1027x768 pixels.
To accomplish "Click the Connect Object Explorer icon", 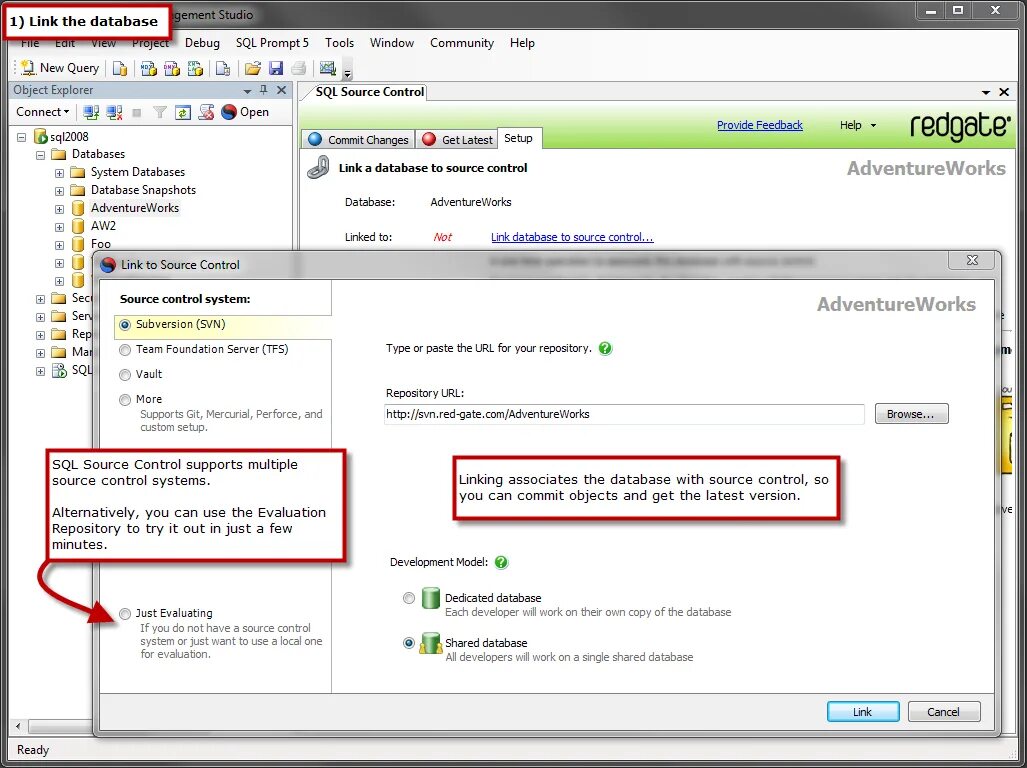I will coord(91,113).
